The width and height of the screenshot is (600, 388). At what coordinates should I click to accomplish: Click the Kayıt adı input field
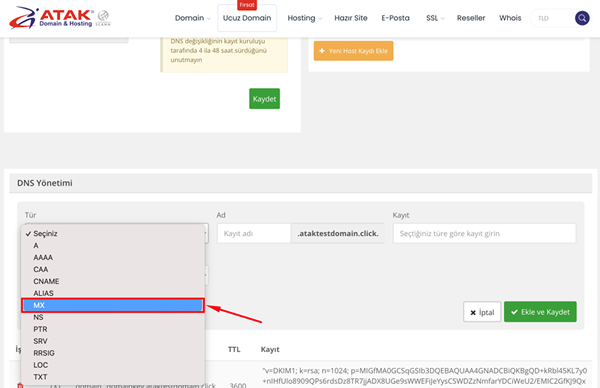[254, 233]
